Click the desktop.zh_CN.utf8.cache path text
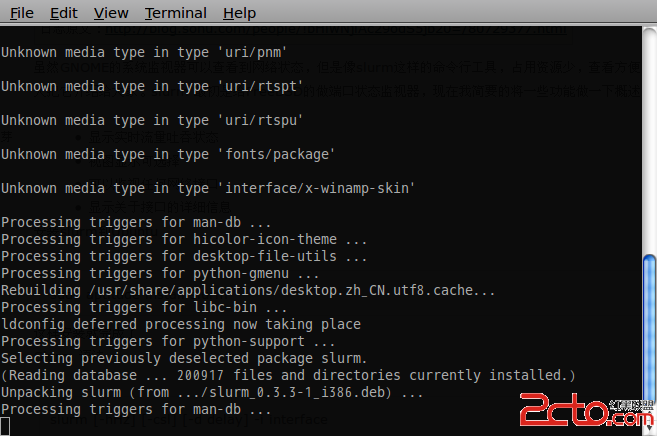The image size is (657, 436). (292, 290)
